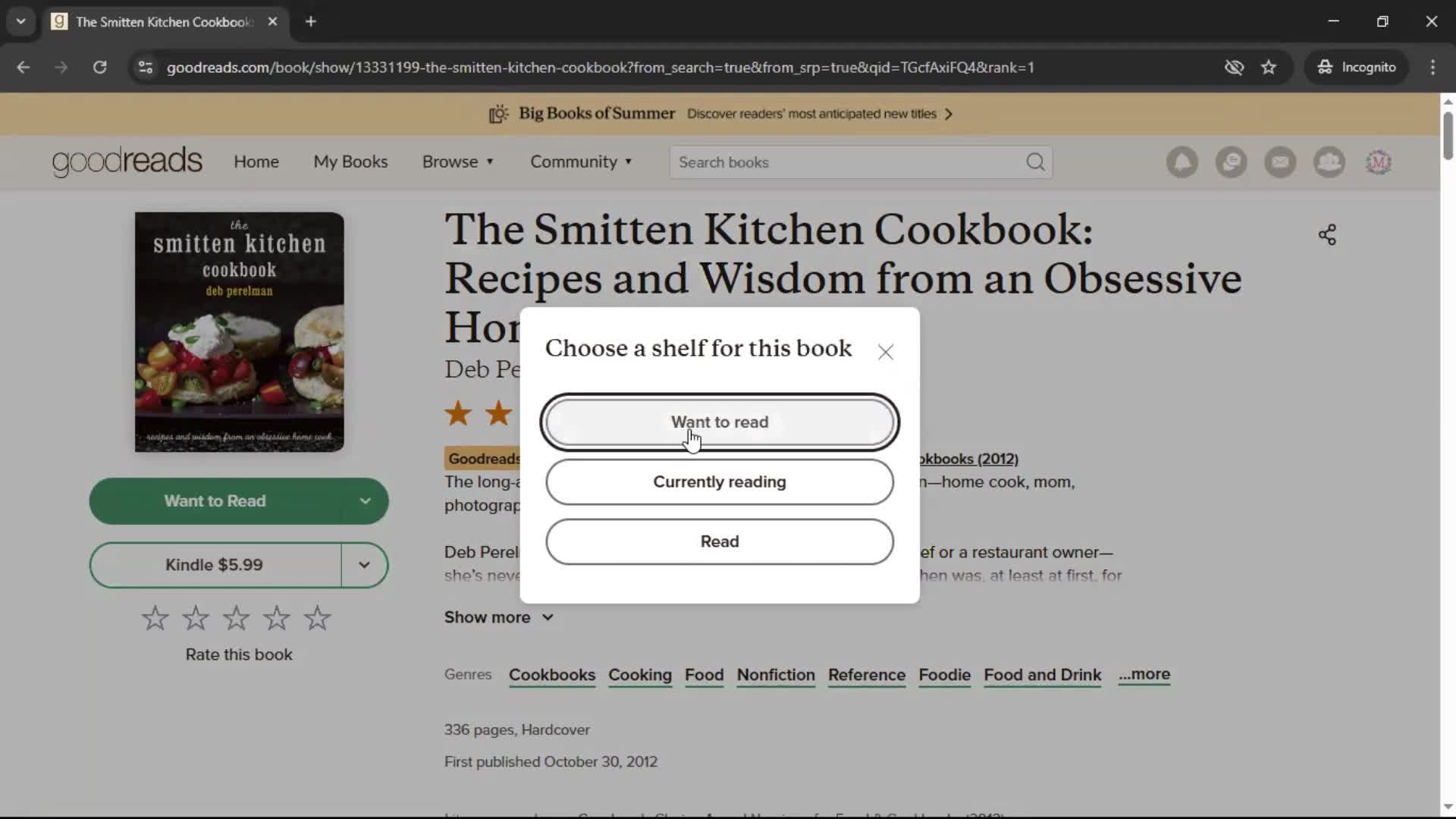Bookmark this page with the star icon
1456x819 pixels.
pos(1269,67)
